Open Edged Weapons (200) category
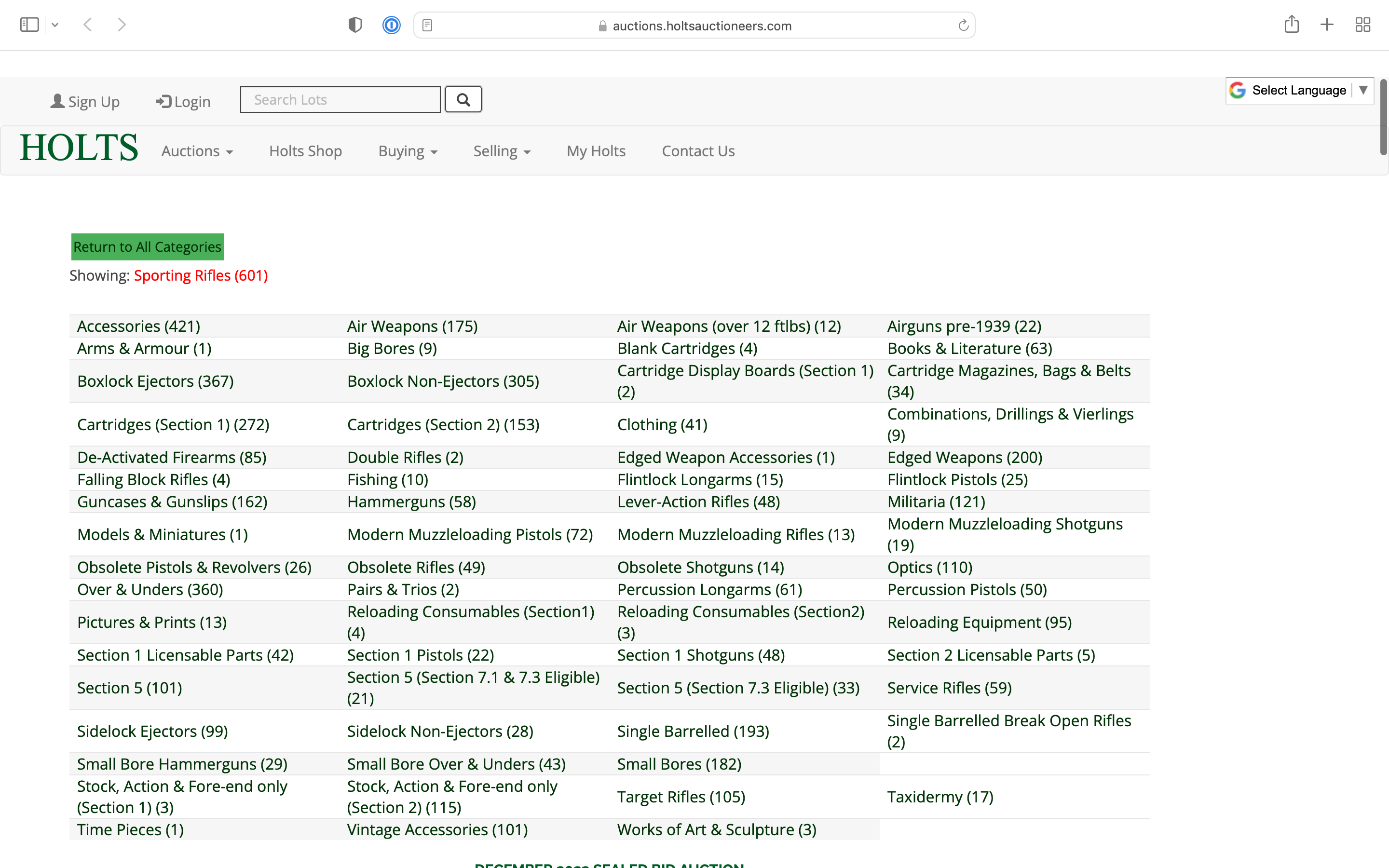The height and width of the screenshot is (868, 1389). point(965,458)
